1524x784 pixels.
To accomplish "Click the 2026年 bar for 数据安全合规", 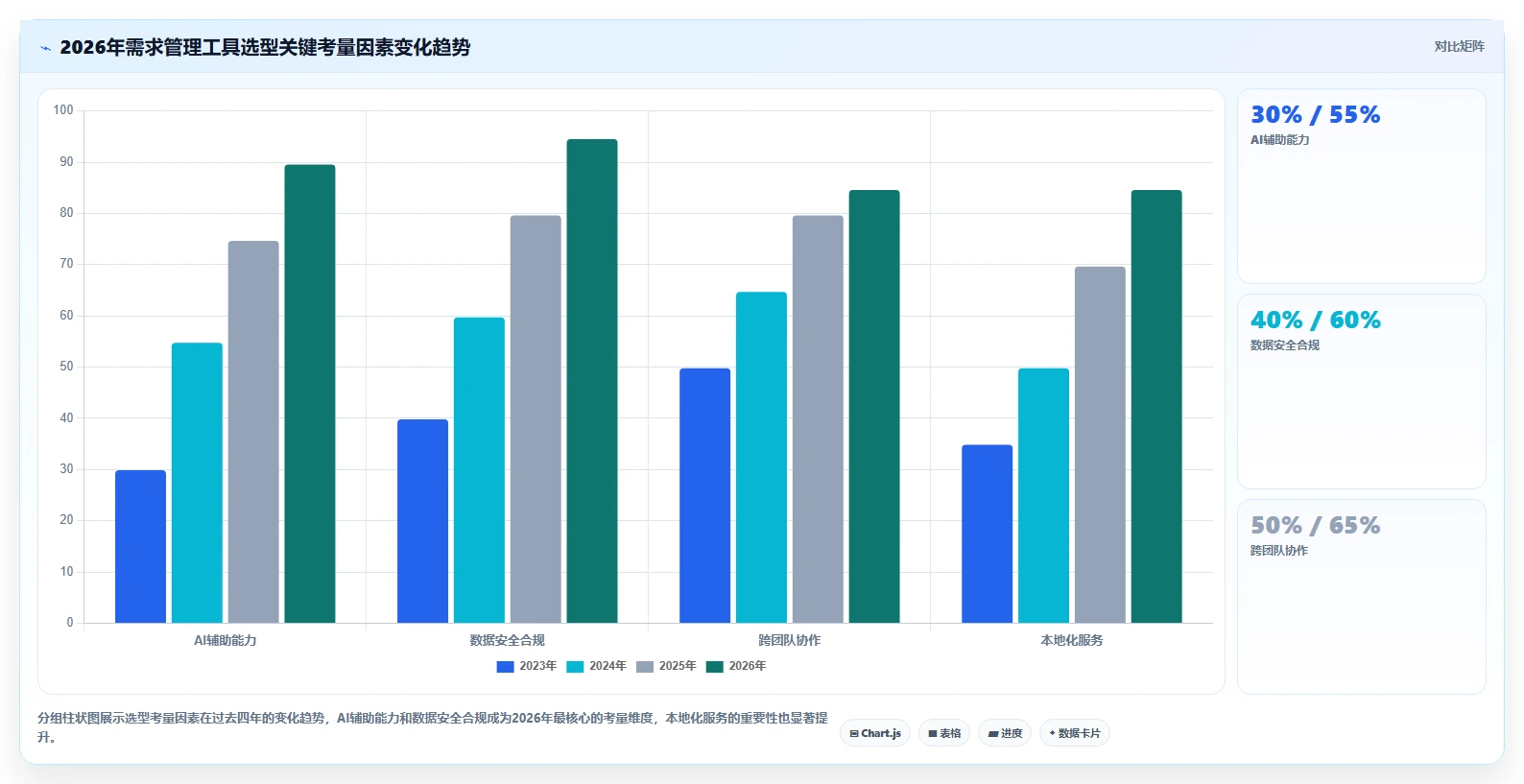I will click(592, 381).
